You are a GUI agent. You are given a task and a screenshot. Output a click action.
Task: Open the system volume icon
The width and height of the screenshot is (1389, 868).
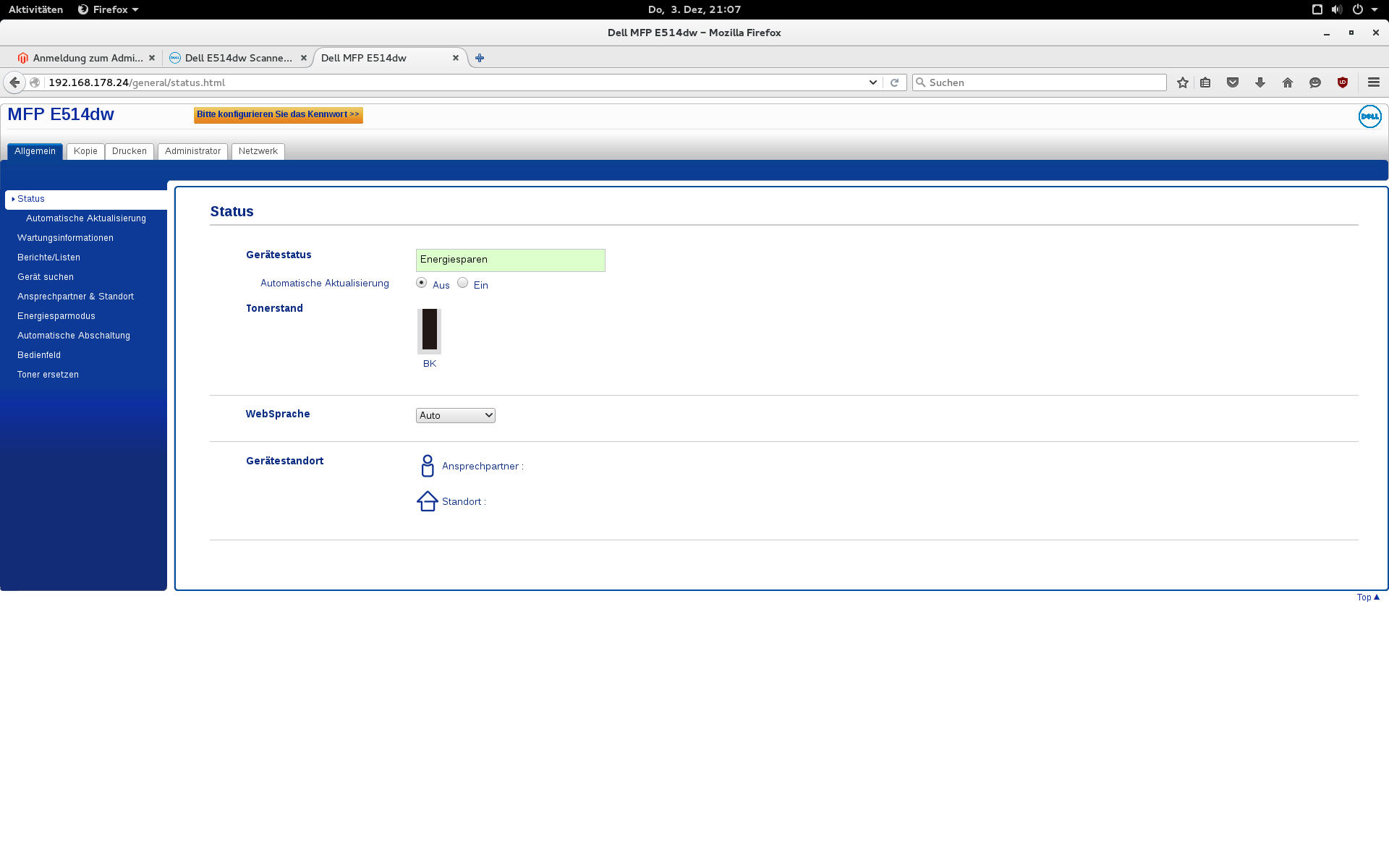pyautogui.click(x=1337, y=9)
